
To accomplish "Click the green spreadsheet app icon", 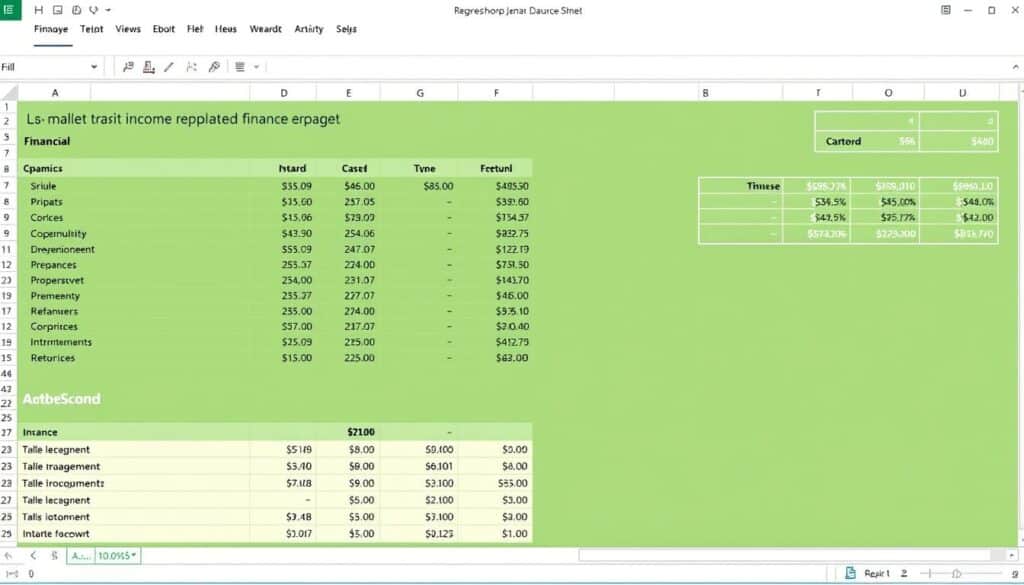I will tap(9, 9).
